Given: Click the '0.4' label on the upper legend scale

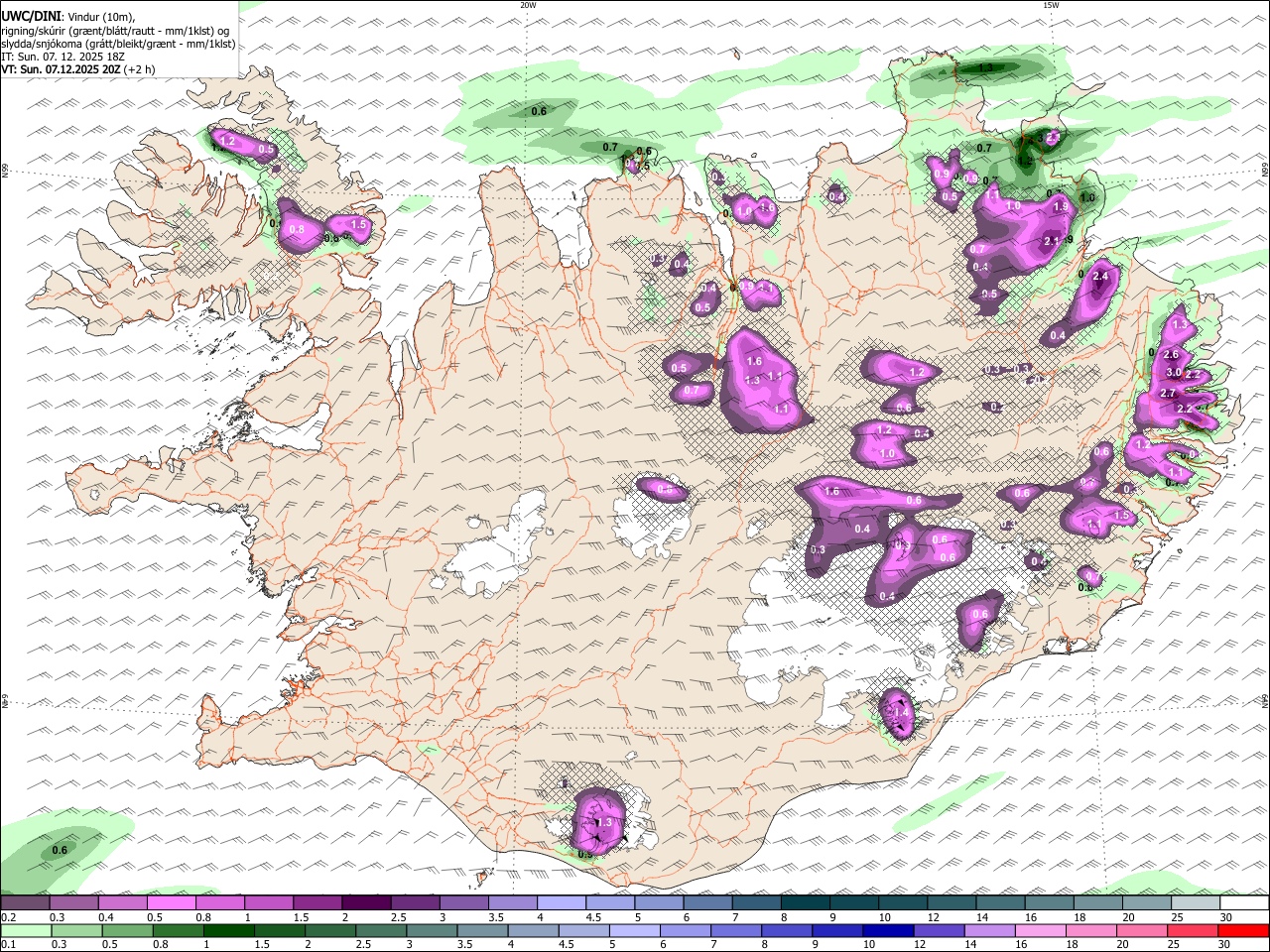Looking at the screenshot, I should (106, 917).
